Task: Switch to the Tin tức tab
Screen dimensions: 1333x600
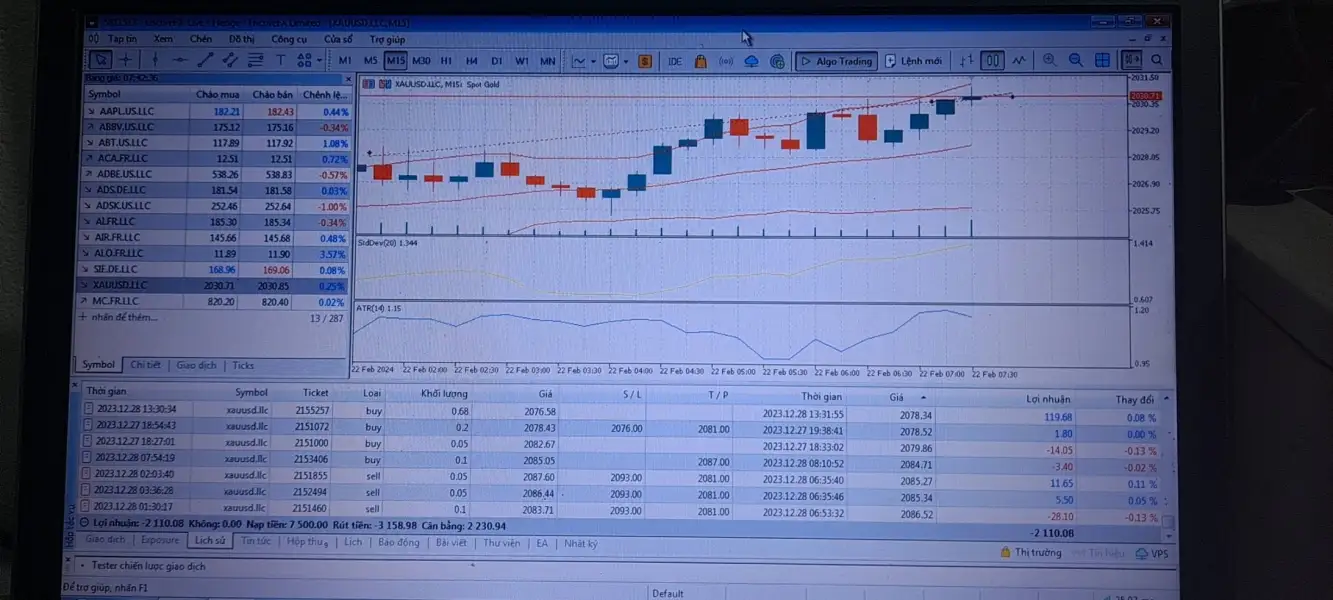Action: pyautogui.click(x=256, y=541)
